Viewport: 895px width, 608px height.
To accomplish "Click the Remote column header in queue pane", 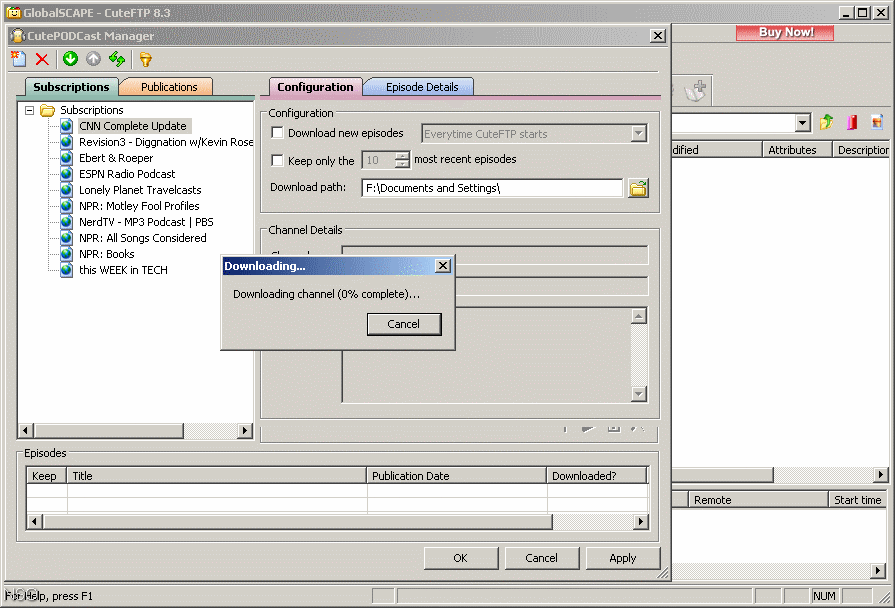I will 758,500.
